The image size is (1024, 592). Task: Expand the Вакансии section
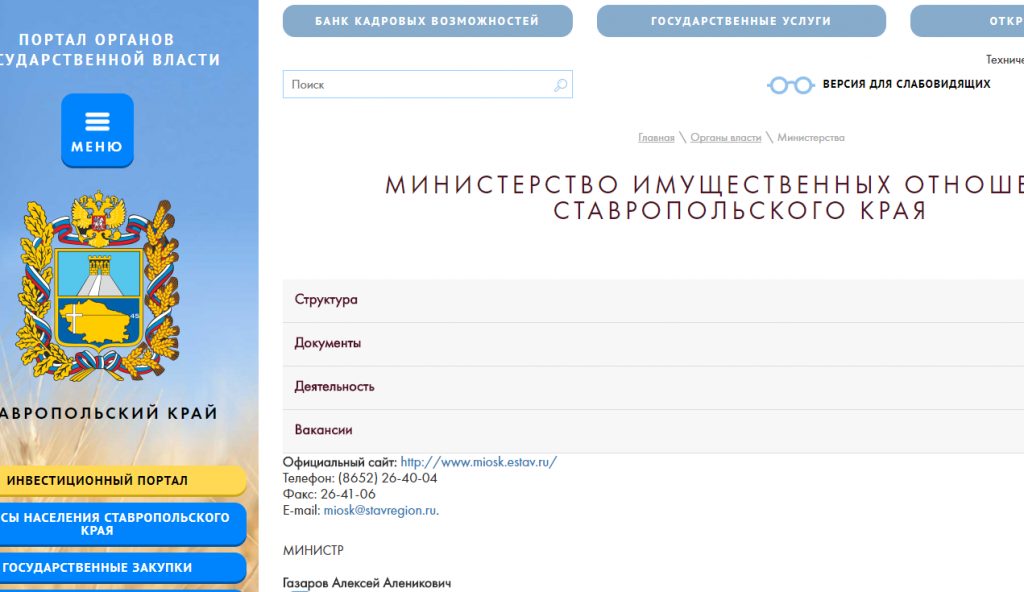tap(323, 430)
